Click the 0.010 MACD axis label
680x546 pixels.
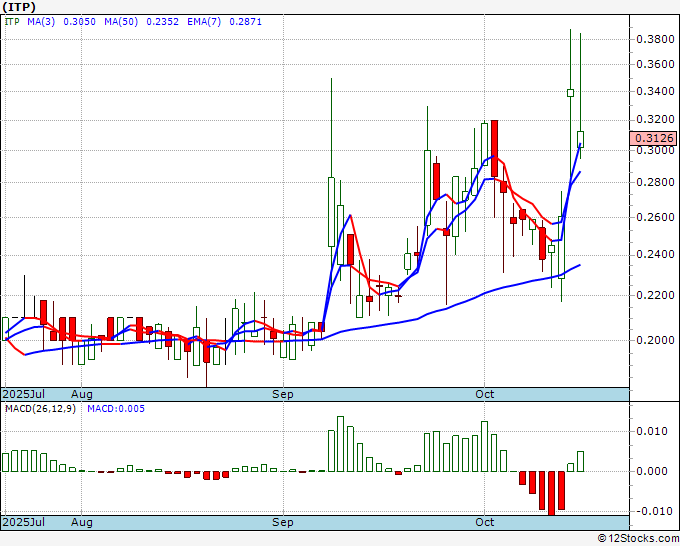(652, 431)
